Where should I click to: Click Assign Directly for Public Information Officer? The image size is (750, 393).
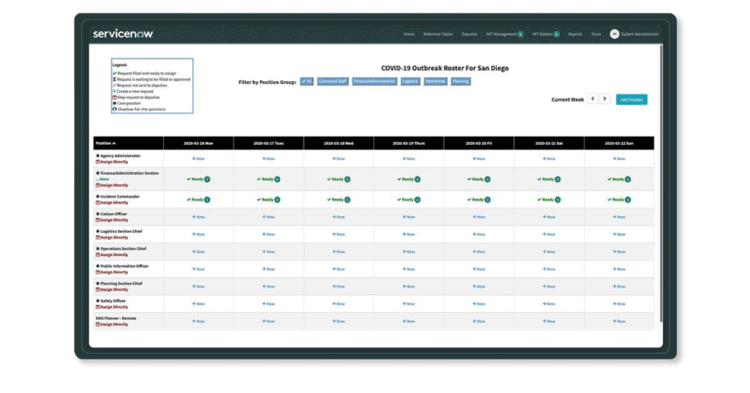coord(112,272)
